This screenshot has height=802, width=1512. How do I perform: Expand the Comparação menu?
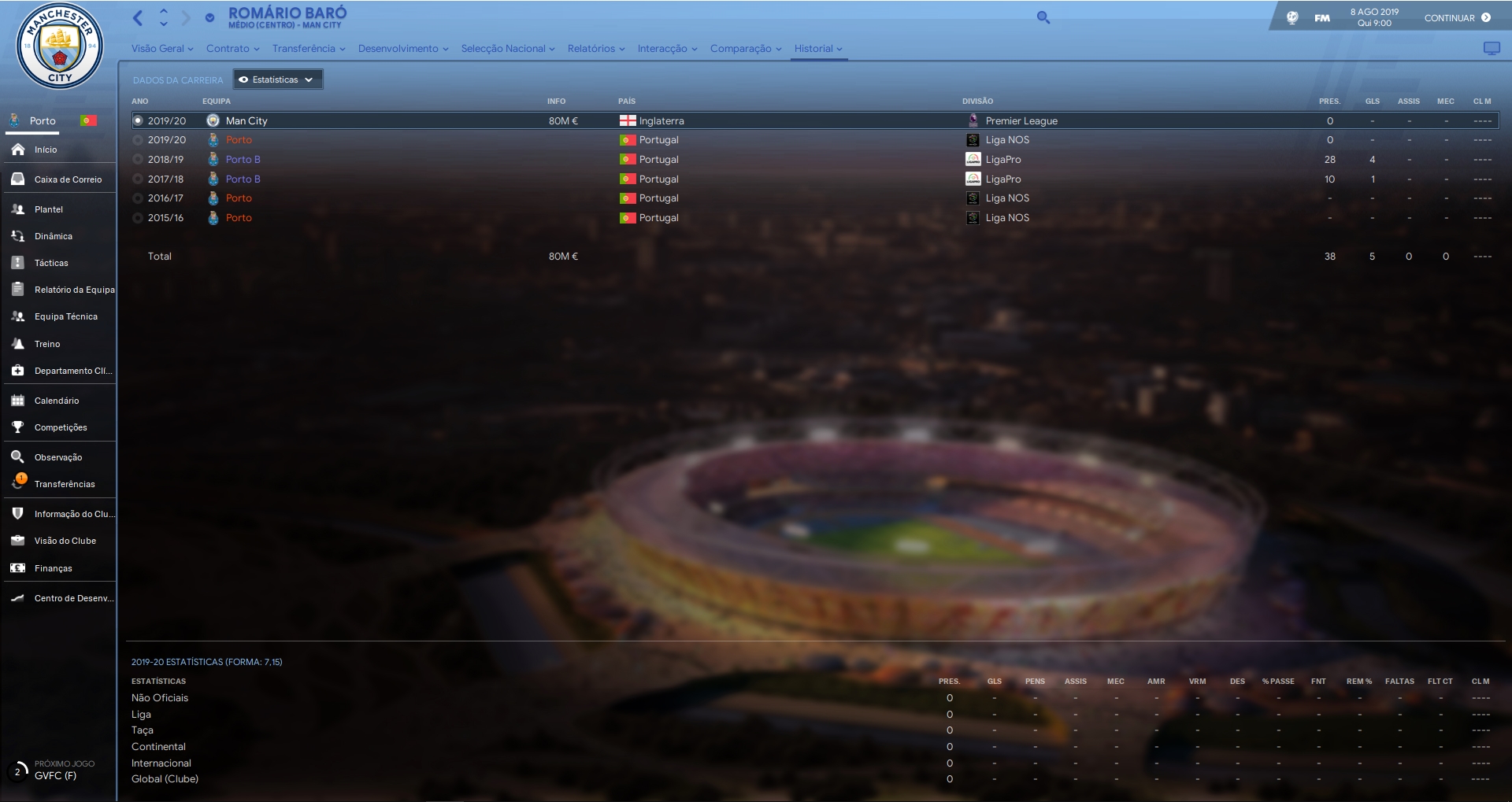(746, 49)
